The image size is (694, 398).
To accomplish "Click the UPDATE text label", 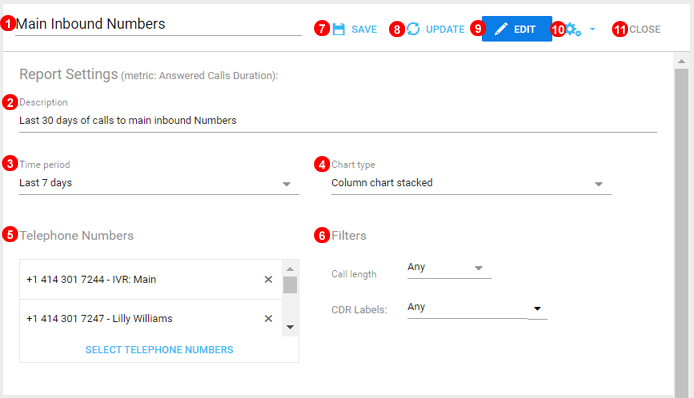I will pyautogui.click(x=445, y=29).
